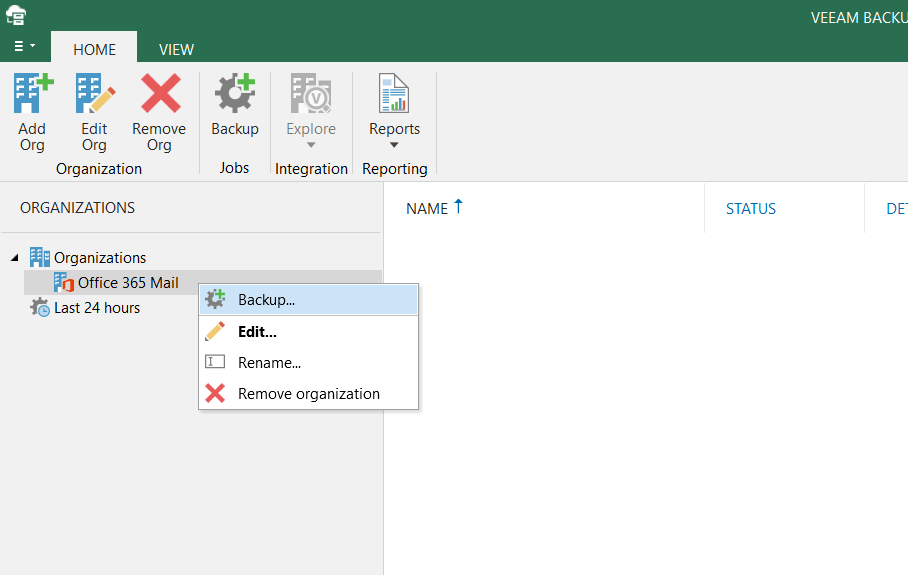This screenshot has height=575, width=908.
Task: Select the Office 365 Mail organization
Action: 128,283
